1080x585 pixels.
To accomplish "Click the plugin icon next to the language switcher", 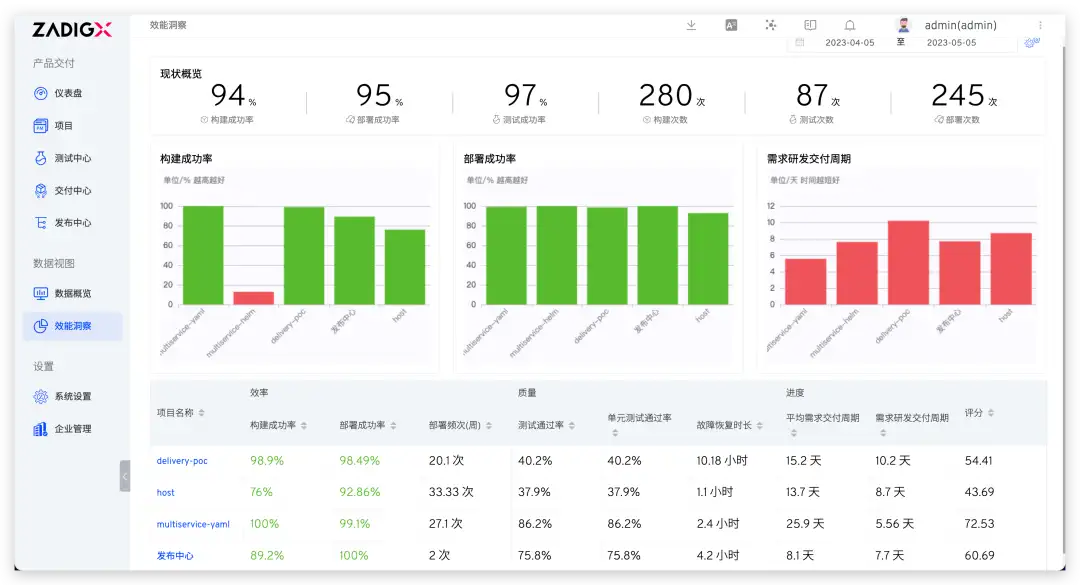I will (x=770, y=24).
